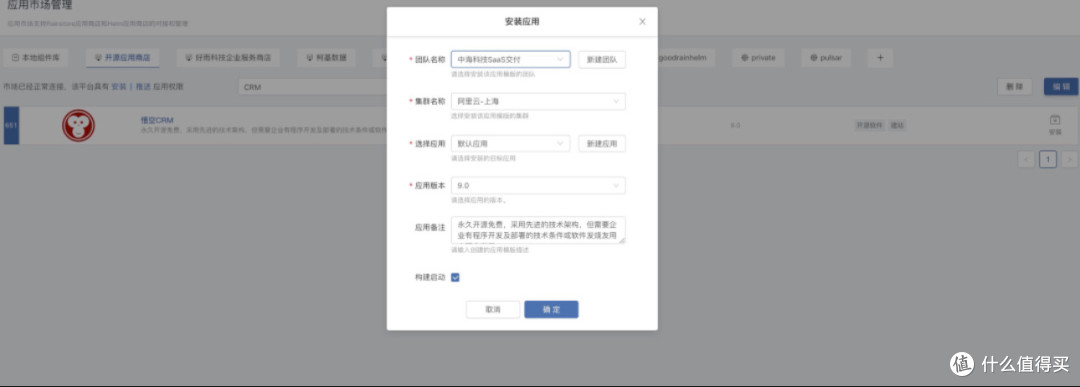
Task: Go to the next page arrow
Action: click(x=1069, y=160)
